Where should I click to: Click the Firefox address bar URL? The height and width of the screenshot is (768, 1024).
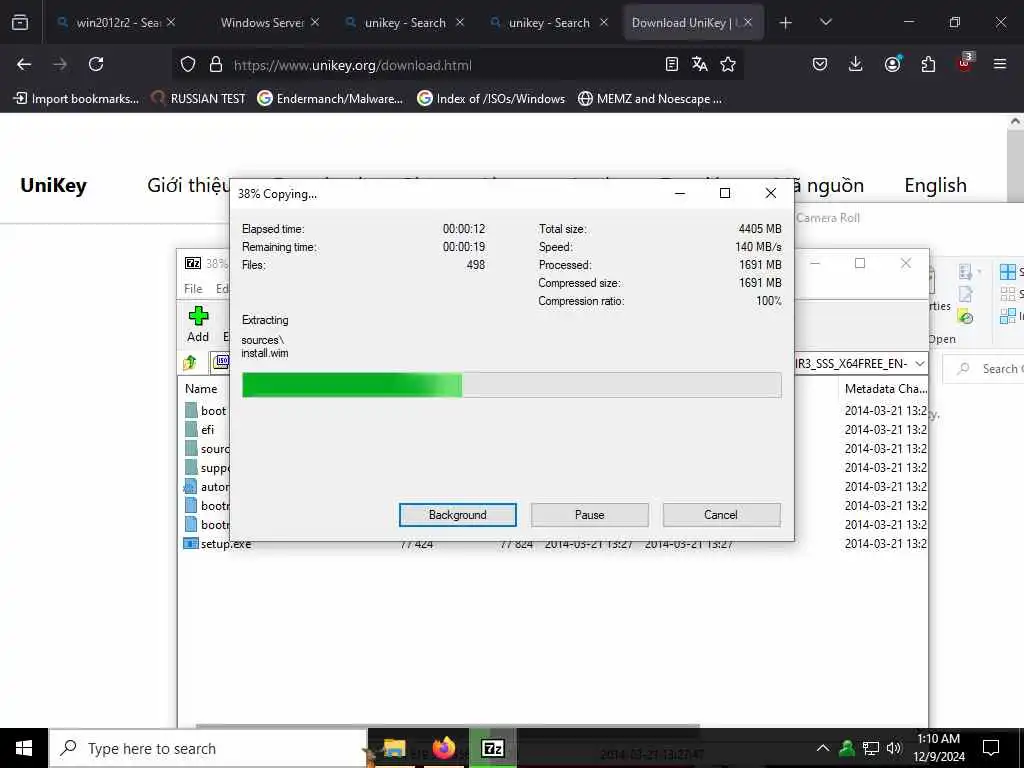(x=353, y=65)
